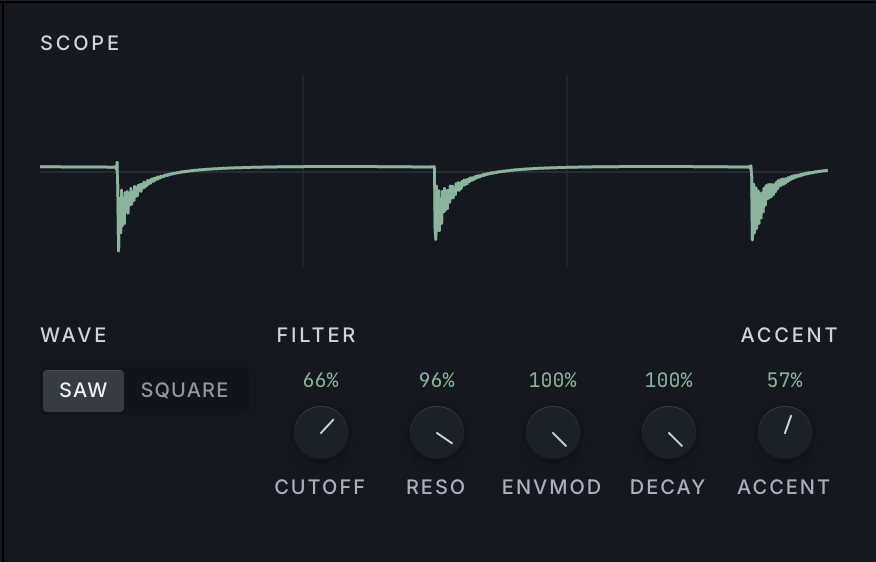The height and width of the screenshot is (562, 876).
Task: Click the 100% value above DECAY
Action: (669, 380)
